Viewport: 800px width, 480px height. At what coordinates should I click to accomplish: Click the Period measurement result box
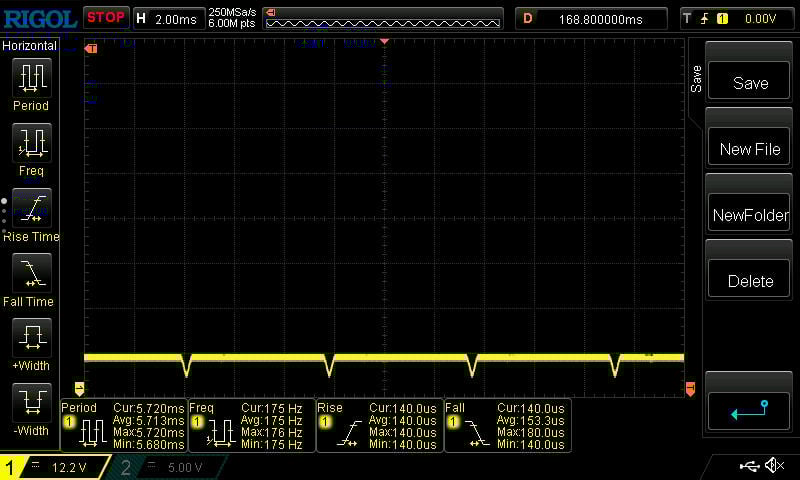(x=123, y=425)
